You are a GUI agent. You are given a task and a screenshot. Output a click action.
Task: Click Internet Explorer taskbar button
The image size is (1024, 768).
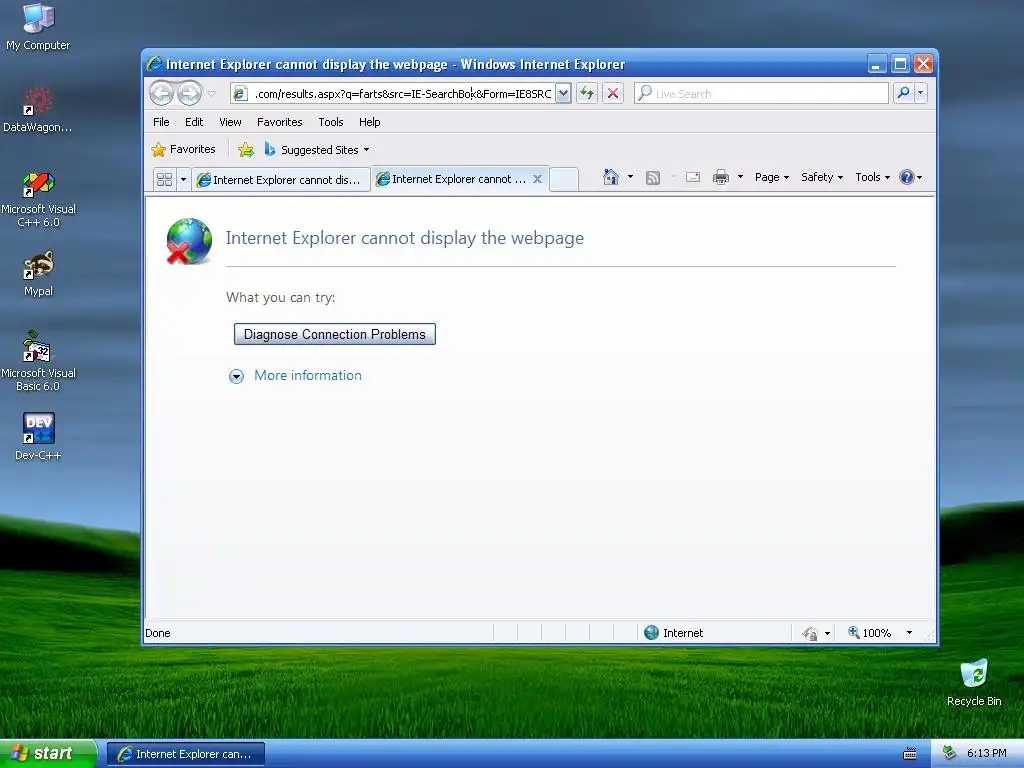pyautogui.click(x=185, y=754)
